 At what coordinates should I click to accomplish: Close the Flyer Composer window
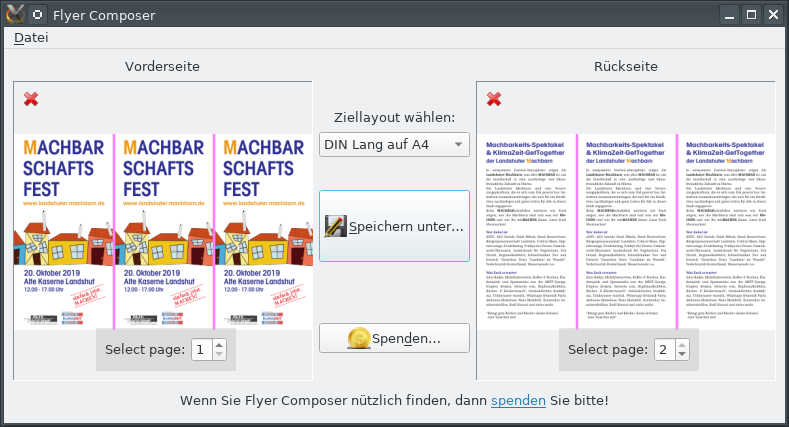point(773,15)
